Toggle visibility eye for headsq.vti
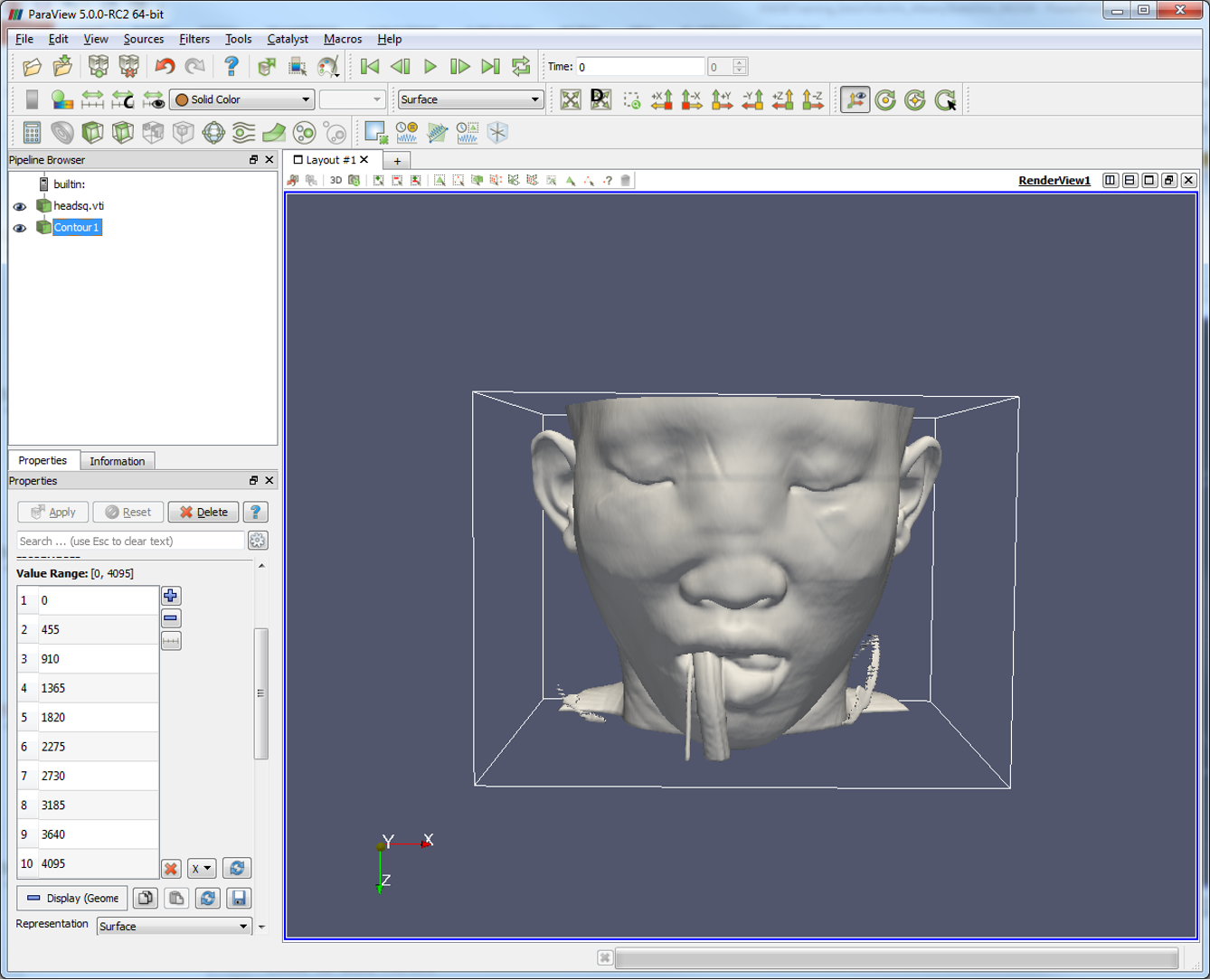1210x980 pixels. click(20, 206)
